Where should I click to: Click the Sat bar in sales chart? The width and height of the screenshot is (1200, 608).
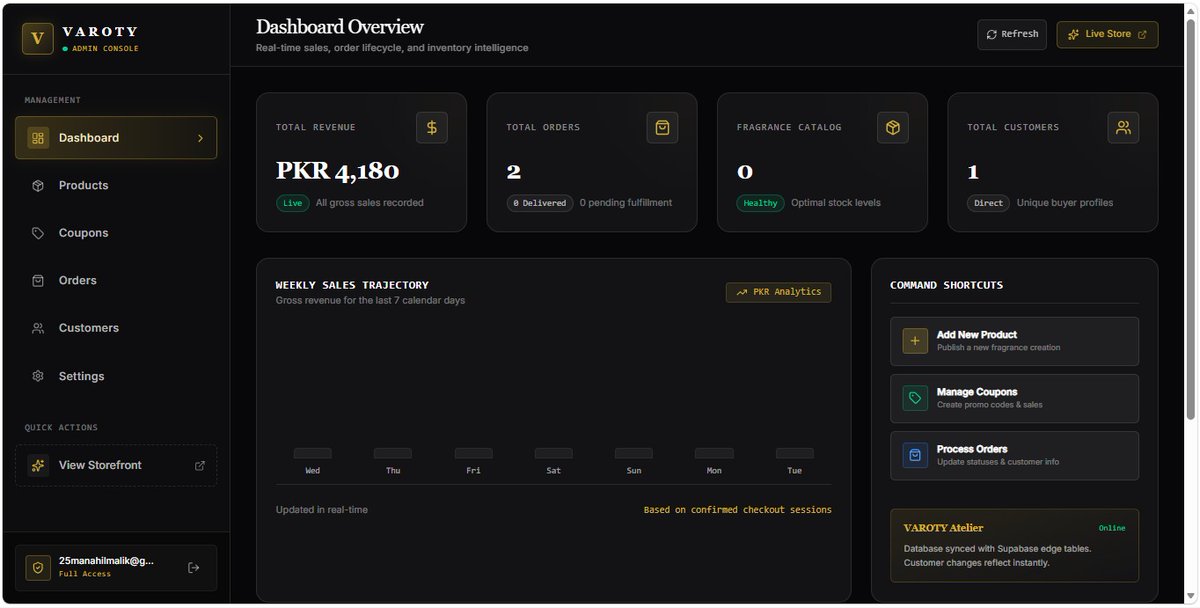pyautogui.click(x=554, y=453)
